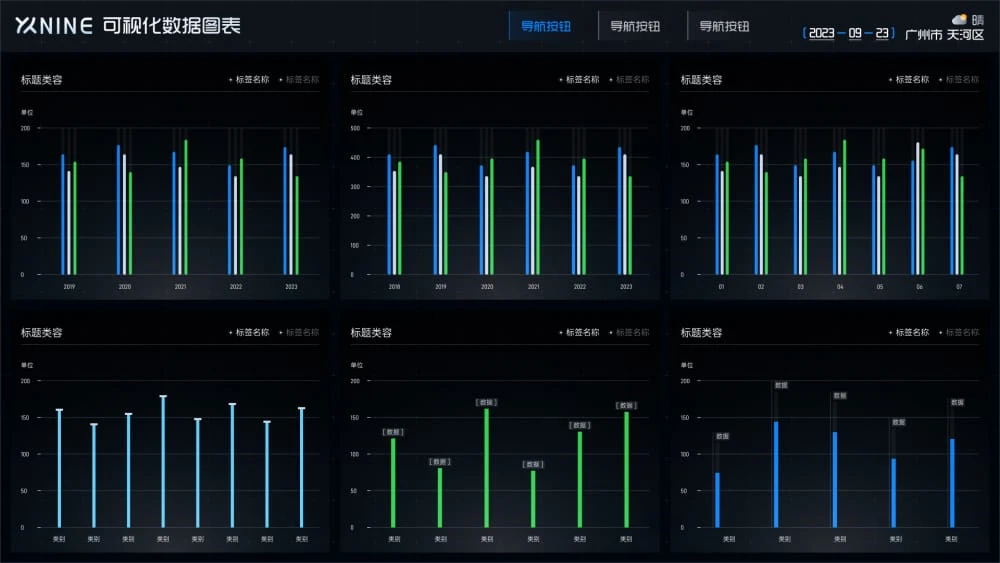Click the dashboard title 可视化数据图表
This screenshot has height=563, width=1000.
(x=171, y=26)
